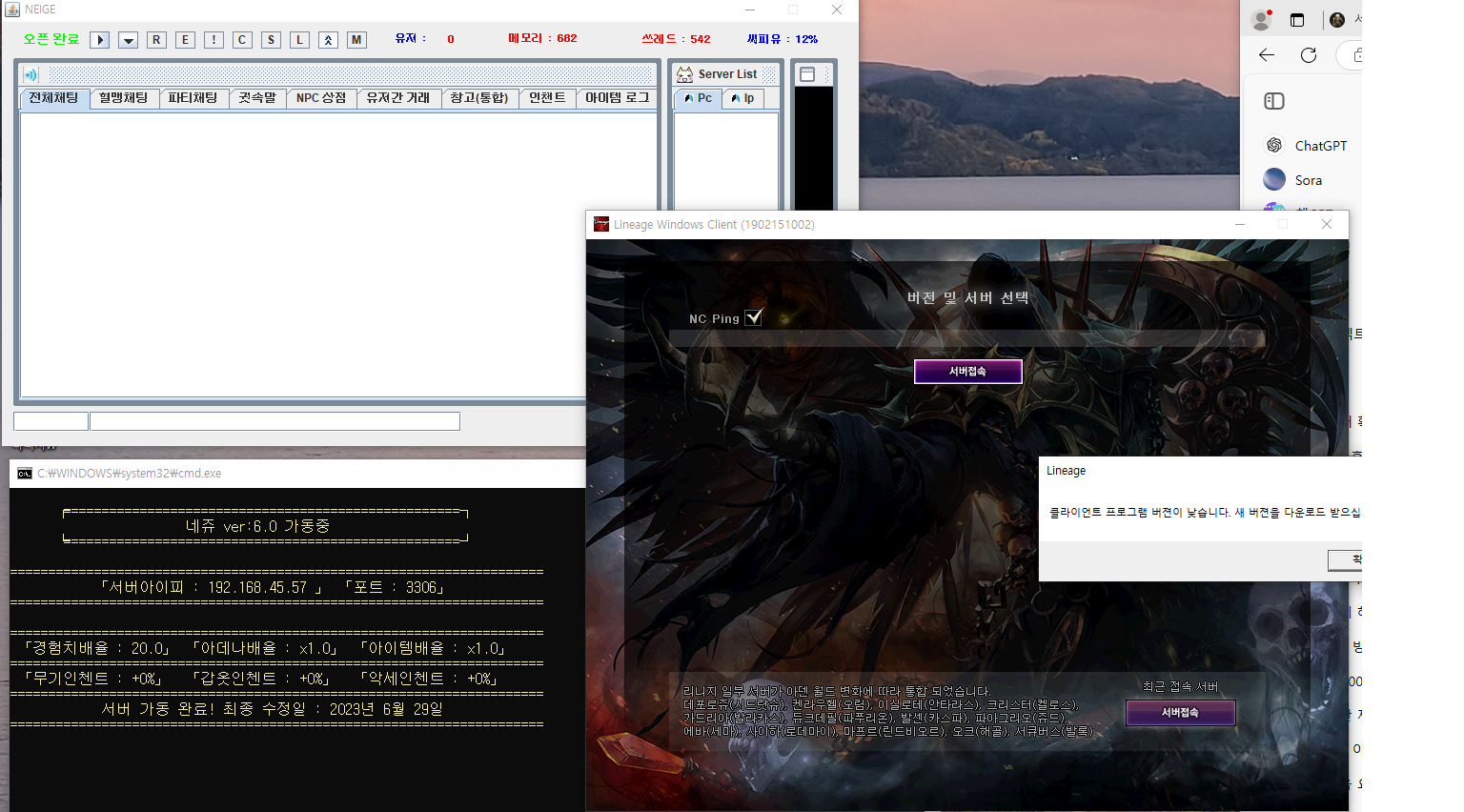1464x812 pixels.
Task: Click the play arrow button in NEIGE toolbar
Action: tap(100, 40)
